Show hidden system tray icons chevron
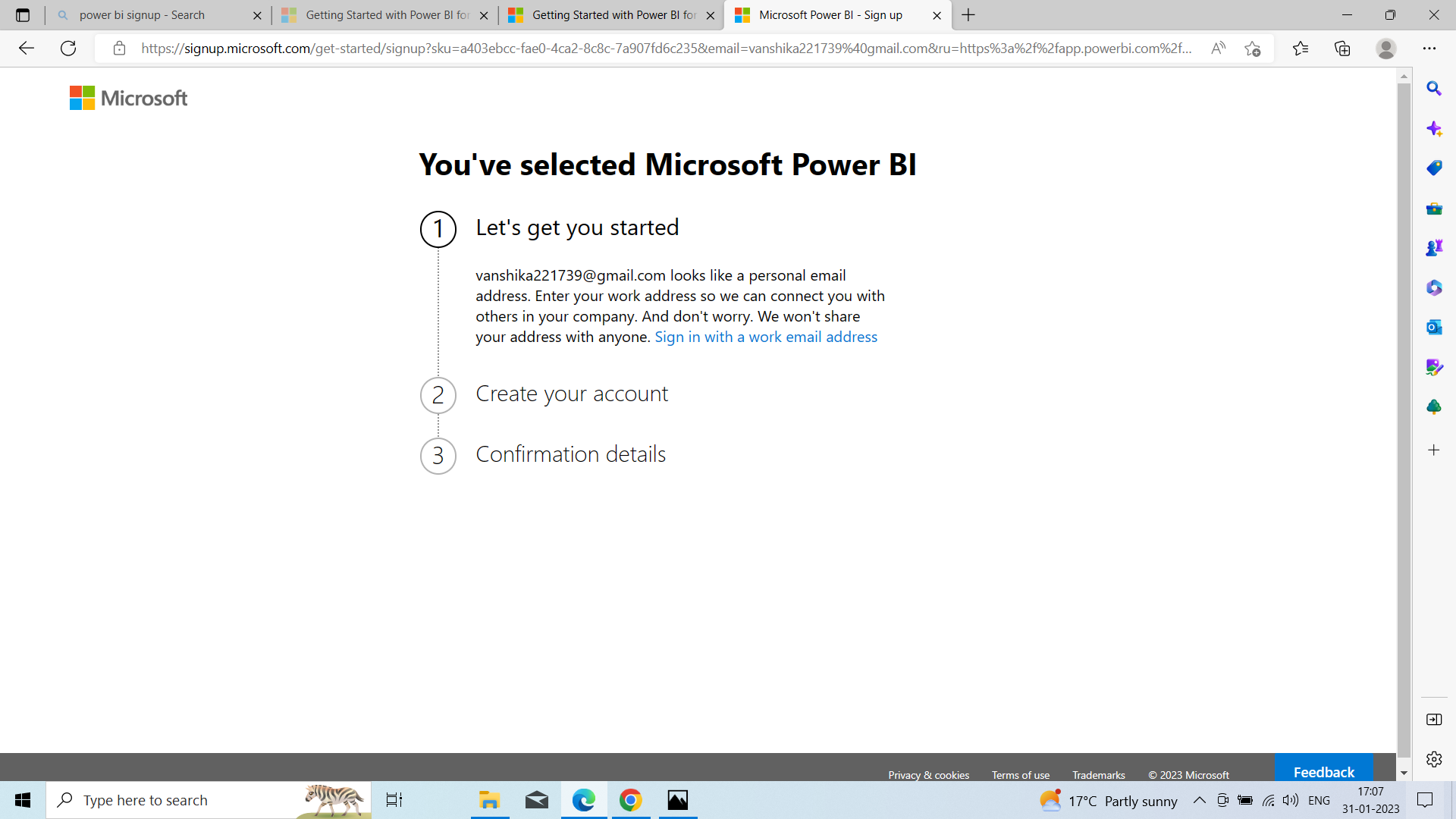 [x=1199, y=800]
